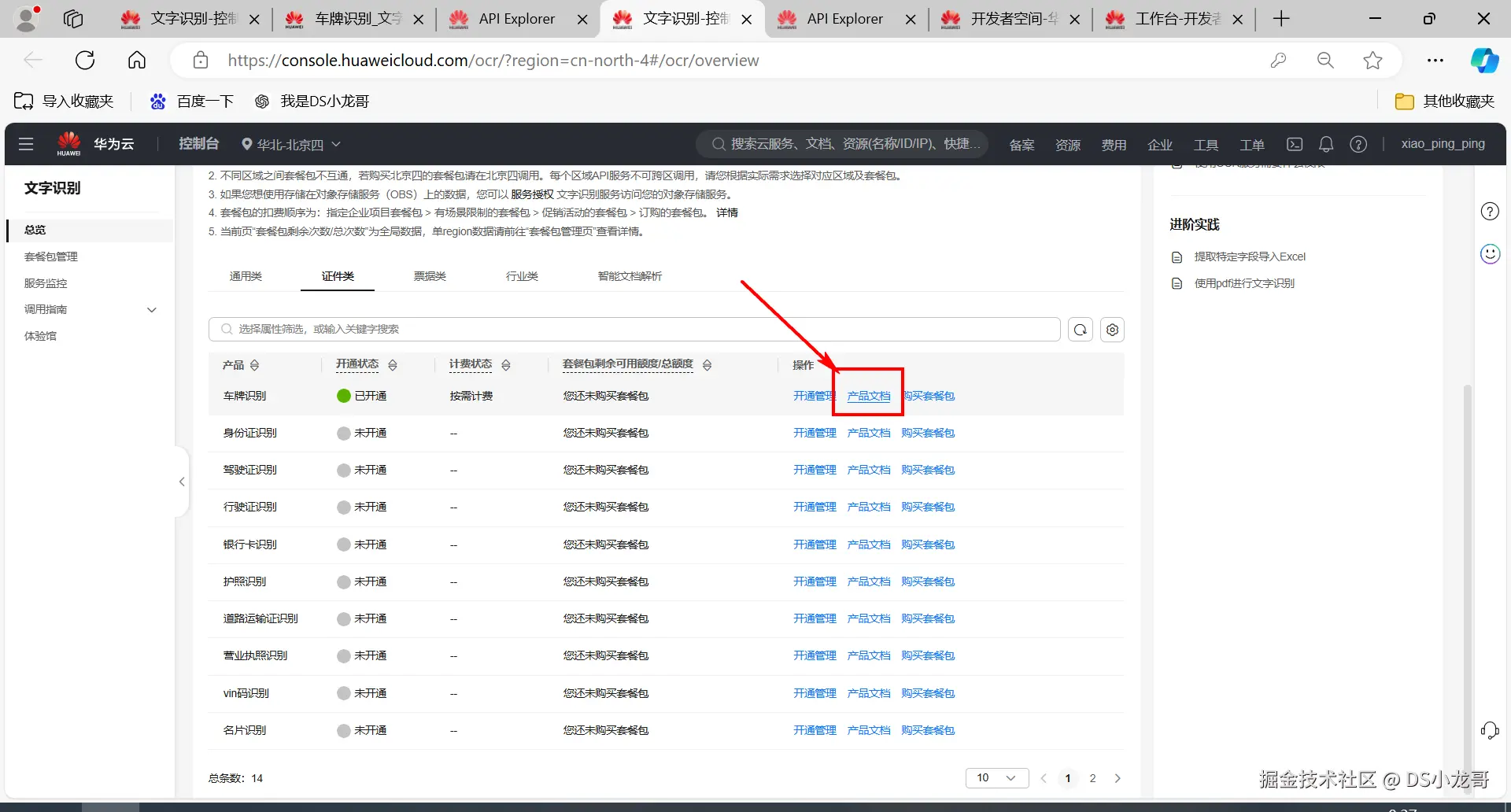The height and width of the screenshot is (812, 1511).
Task: Switch to the 车牌识别 browser tab
Action: (x=354, y=19)
